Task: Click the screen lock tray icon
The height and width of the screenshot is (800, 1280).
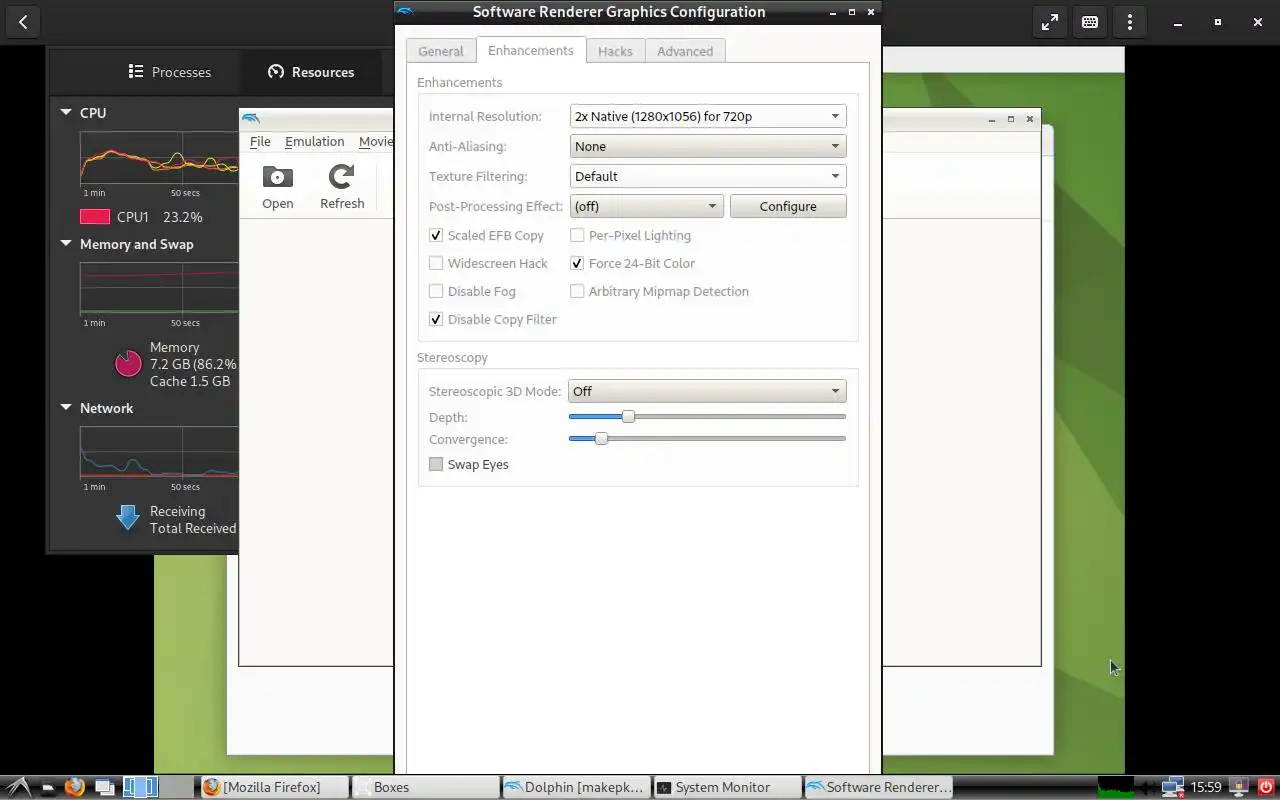Action: [x=1240, y=787]
